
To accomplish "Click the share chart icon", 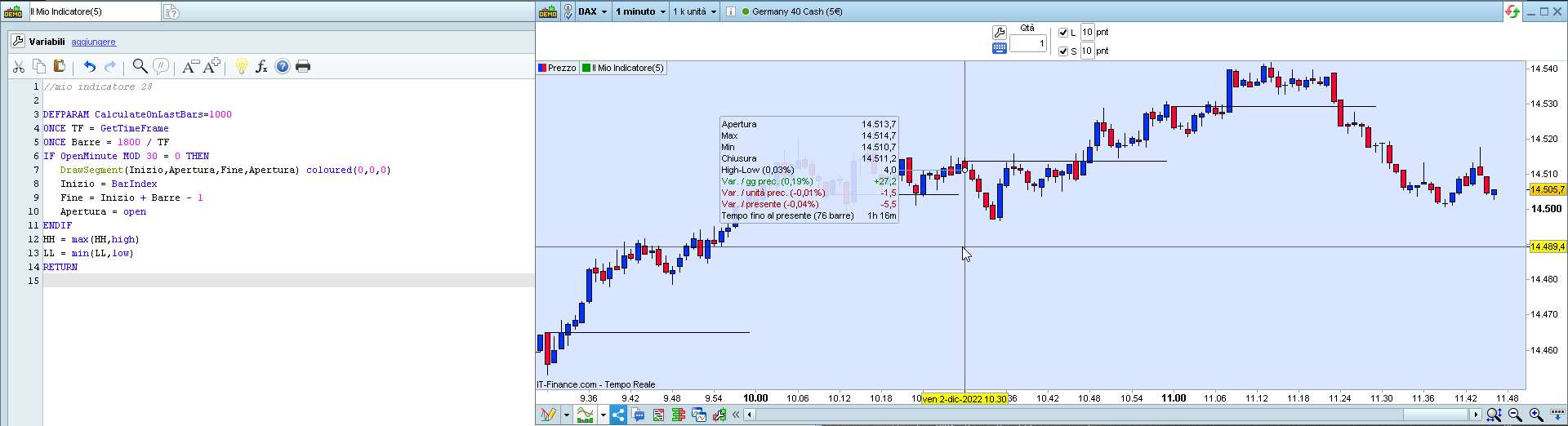I will point(618,415).
